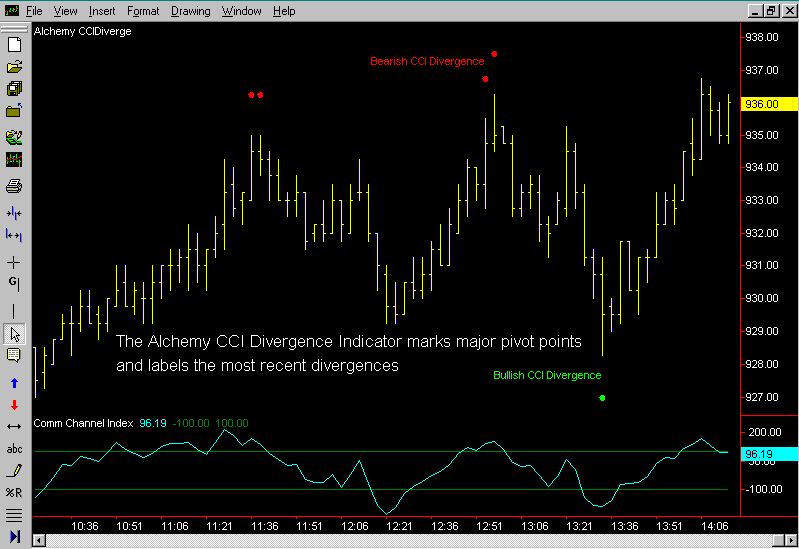Image resolution: width=799 pixels, height=549 pixels.
Task: Click the application icon beside the File menu
Action: 11,10
